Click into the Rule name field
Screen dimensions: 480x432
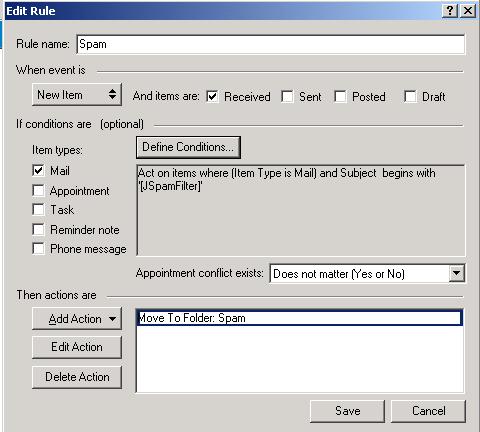(271, 44)
